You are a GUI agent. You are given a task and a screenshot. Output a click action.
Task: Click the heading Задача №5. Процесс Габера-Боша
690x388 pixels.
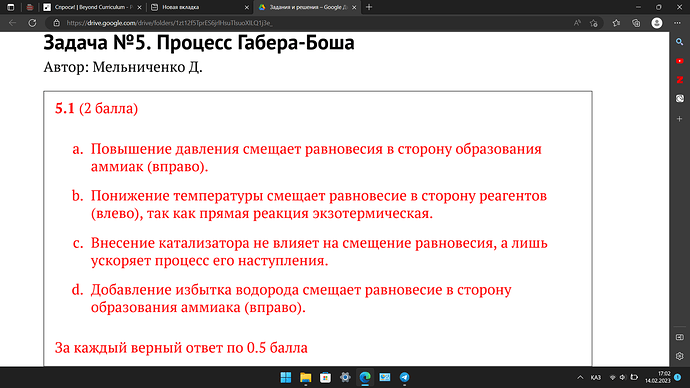[198, 43]
